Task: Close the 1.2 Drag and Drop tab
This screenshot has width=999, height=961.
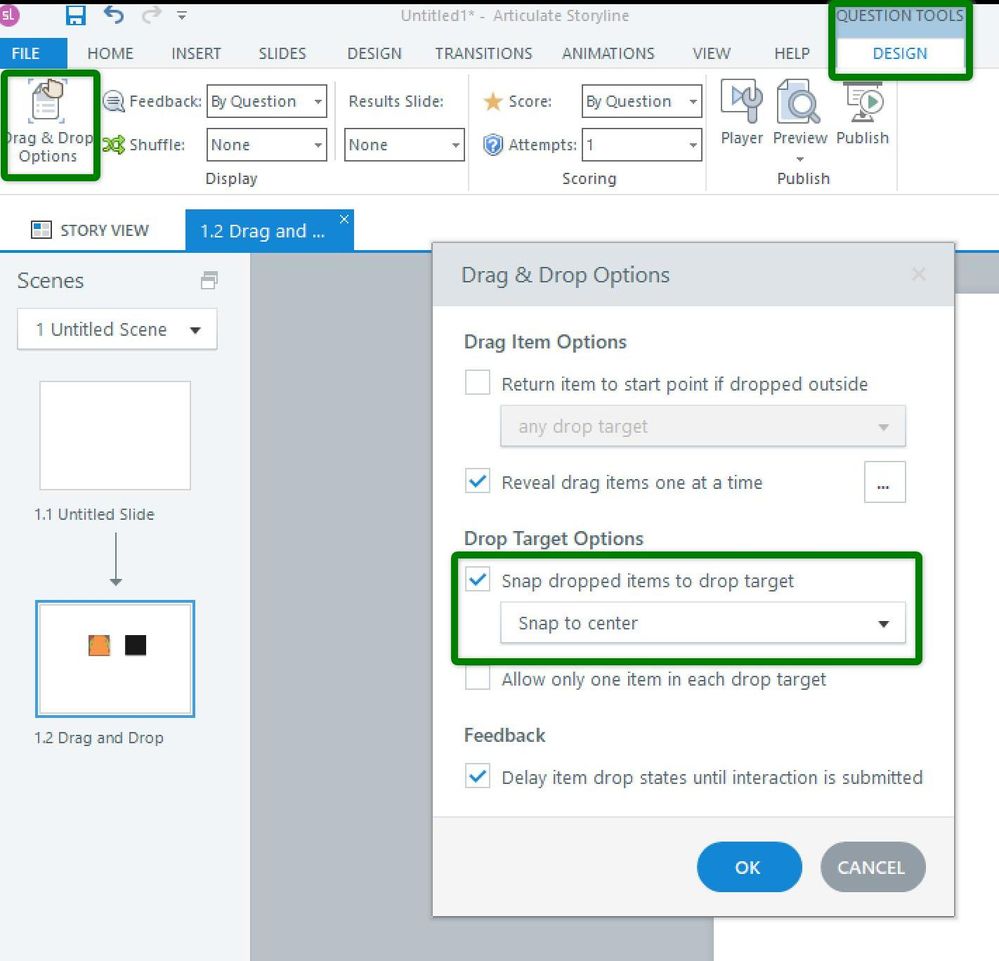Action: (344, 219)
